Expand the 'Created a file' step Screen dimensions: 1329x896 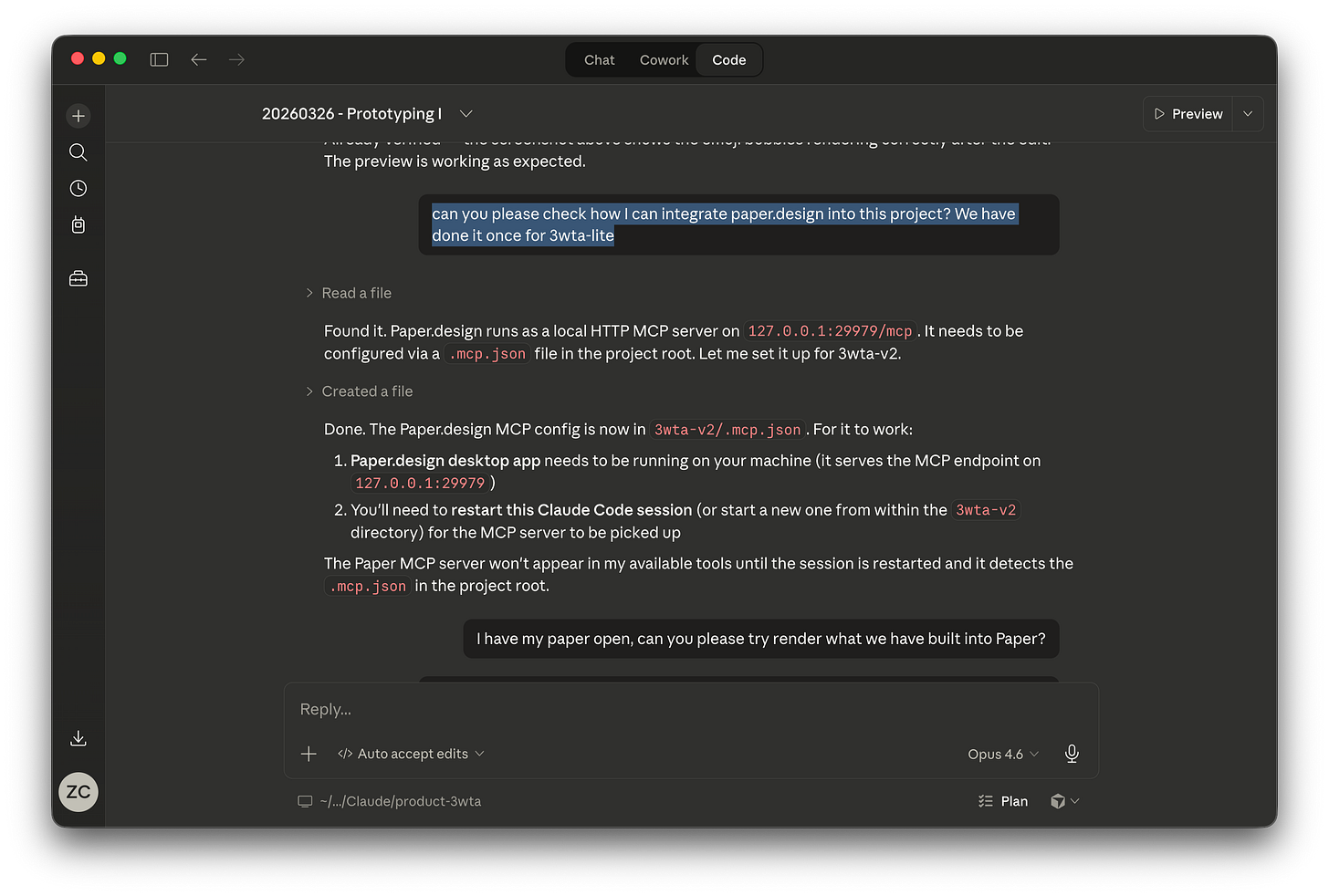tap(360, 391)
